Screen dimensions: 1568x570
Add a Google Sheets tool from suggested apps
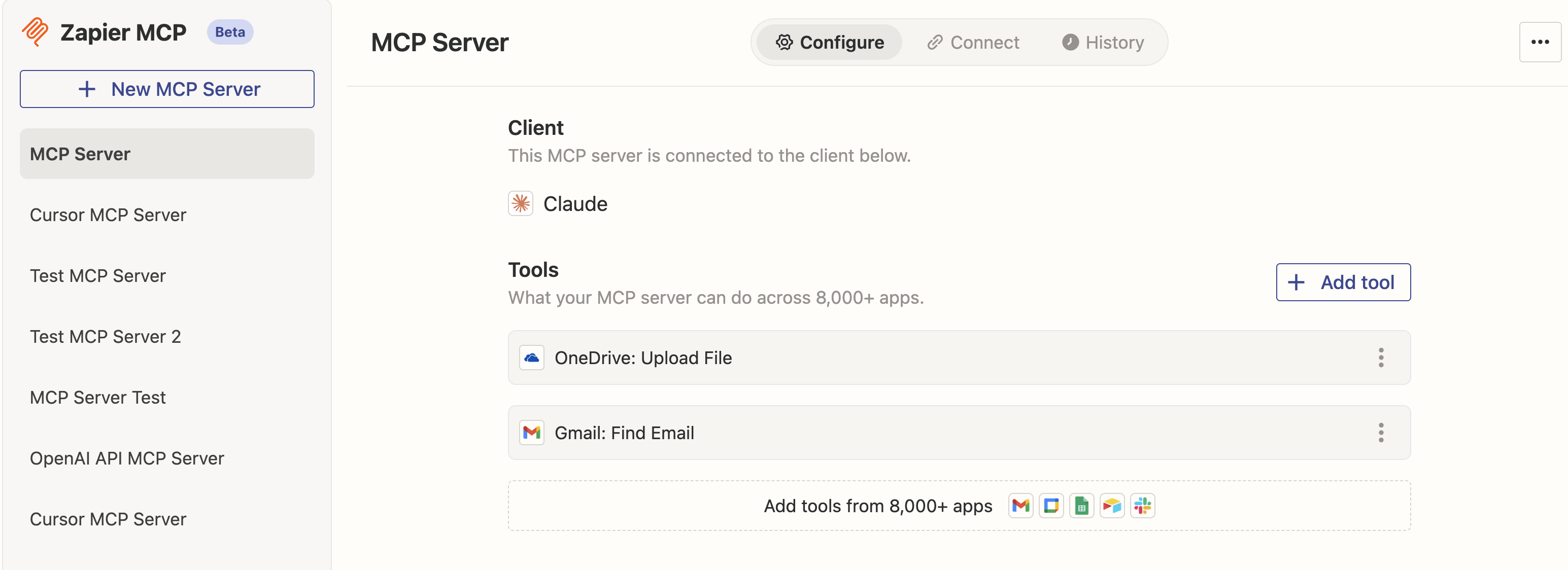click(x=1082, y=506)
